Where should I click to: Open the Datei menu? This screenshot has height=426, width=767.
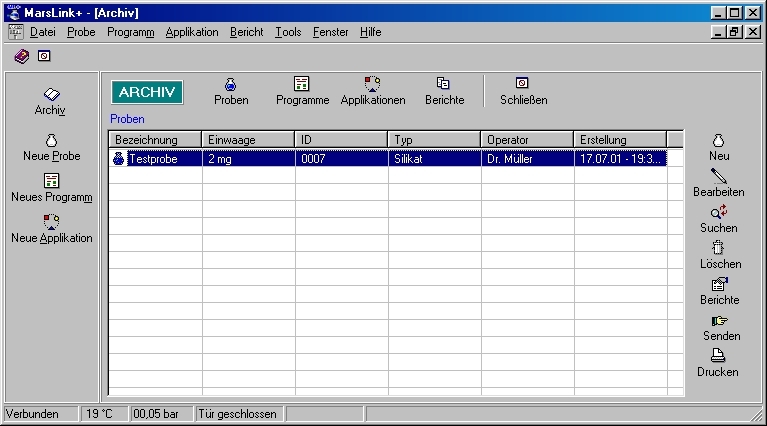coord(43,32)
